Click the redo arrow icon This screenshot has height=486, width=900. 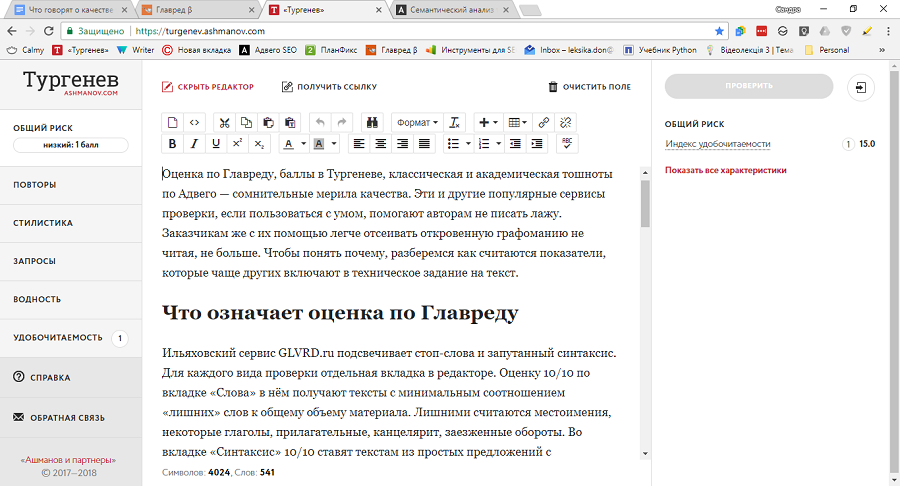(x=342, y=122)
